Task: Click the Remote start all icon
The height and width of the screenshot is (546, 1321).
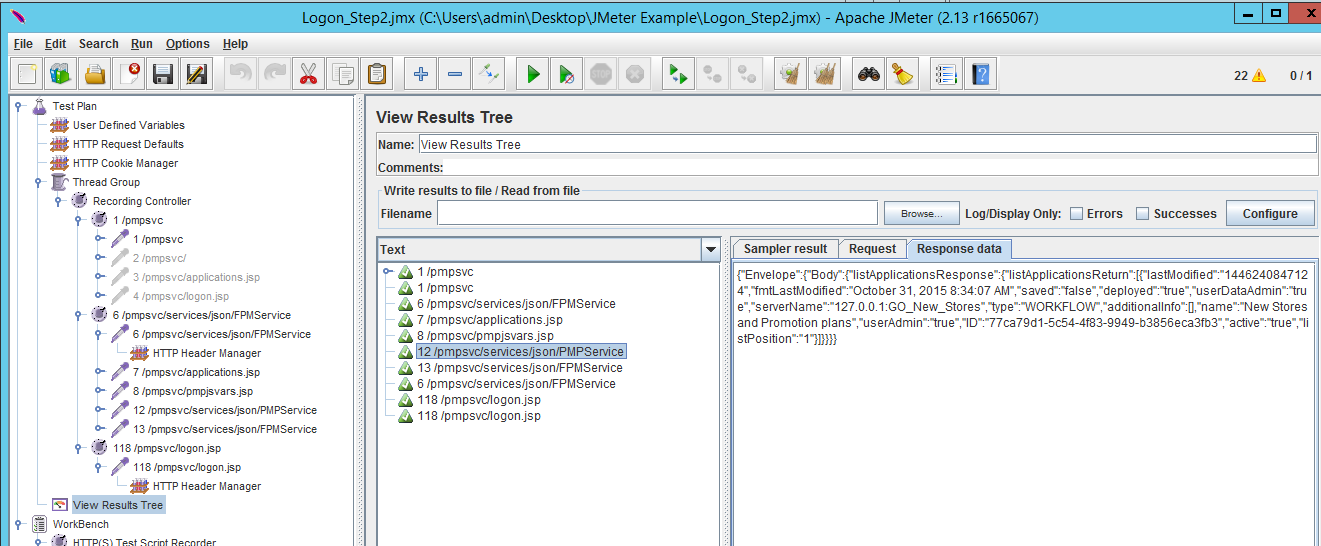Action: [x=679, y=73]
